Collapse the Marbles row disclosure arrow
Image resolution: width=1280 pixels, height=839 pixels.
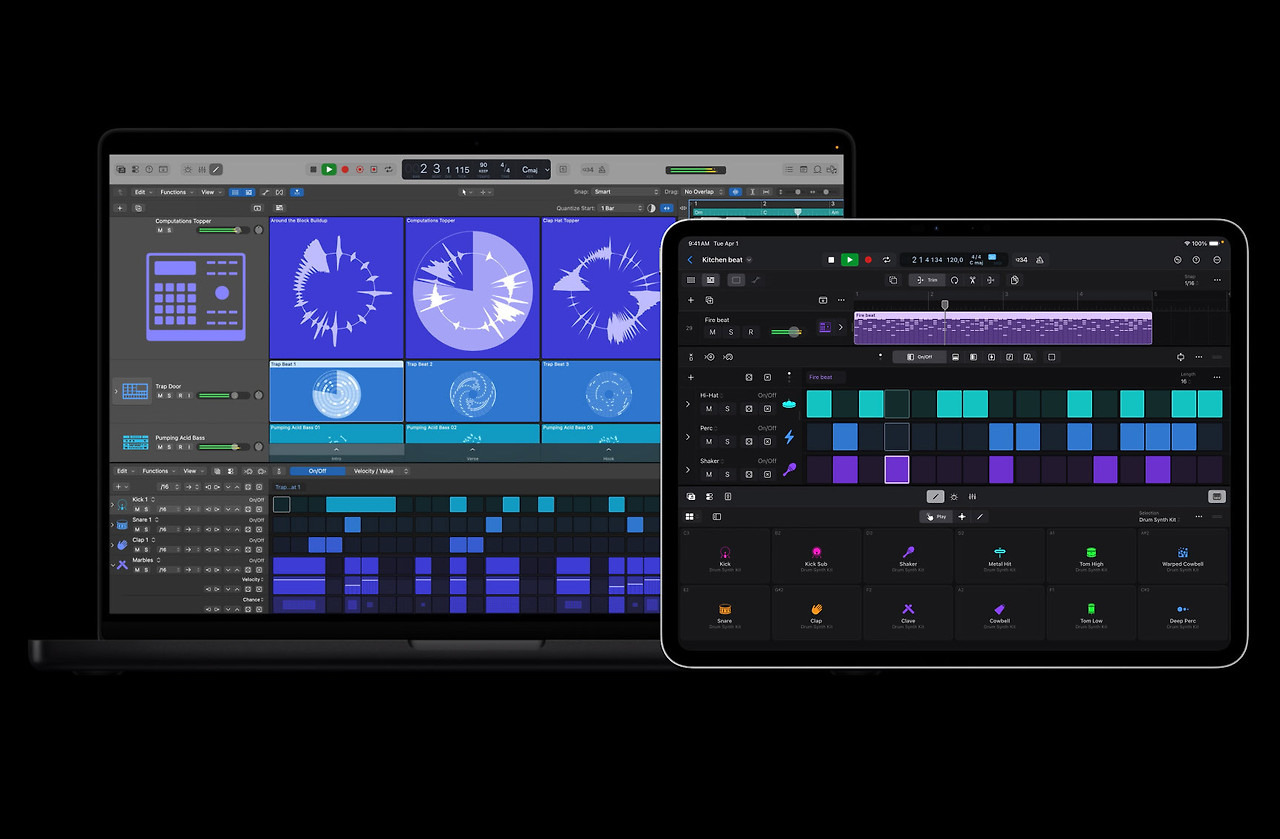[x=112, y=564]
